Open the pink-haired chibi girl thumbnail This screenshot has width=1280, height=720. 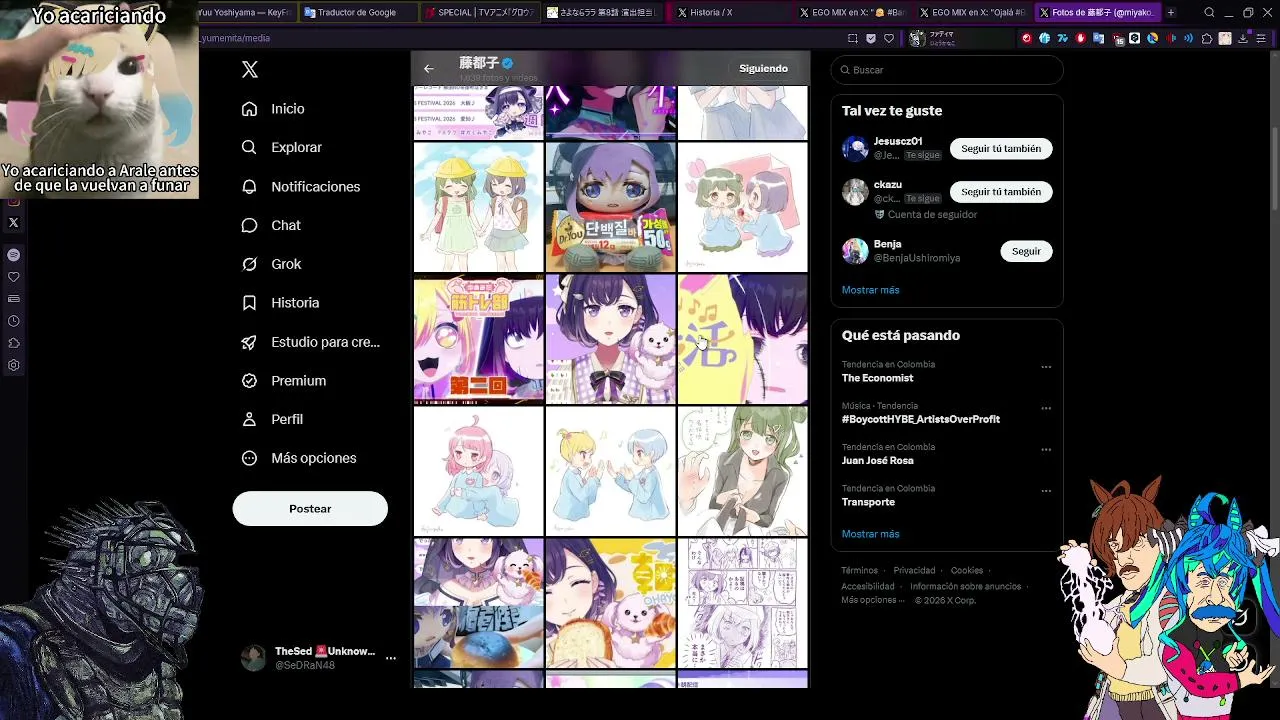pyautogui.click(x=479, y=471)
